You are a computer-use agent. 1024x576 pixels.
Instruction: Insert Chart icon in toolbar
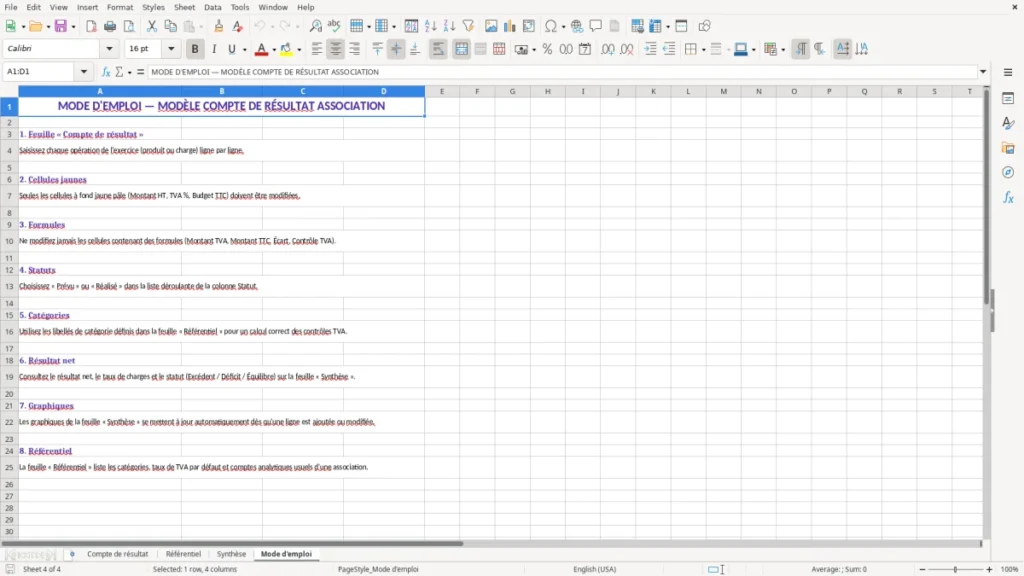(510, 26)
